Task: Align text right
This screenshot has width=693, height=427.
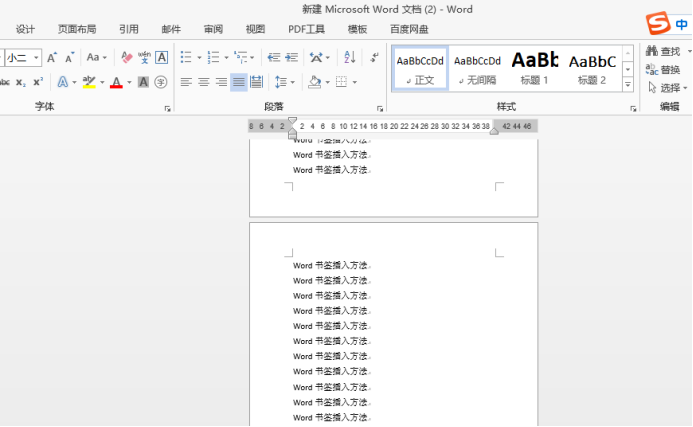Action: coord(221,82)
